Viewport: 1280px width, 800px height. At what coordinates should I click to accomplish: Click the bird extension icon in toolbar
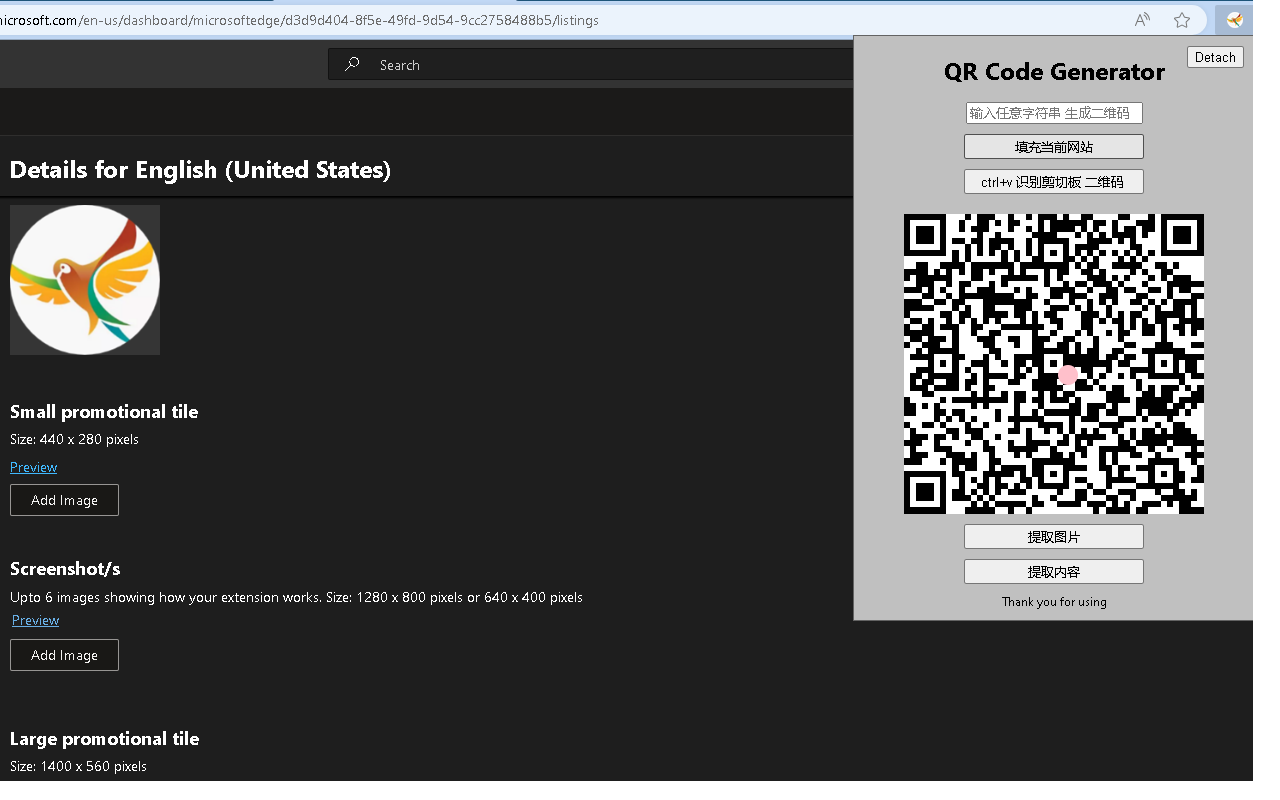pos(1235,20)
